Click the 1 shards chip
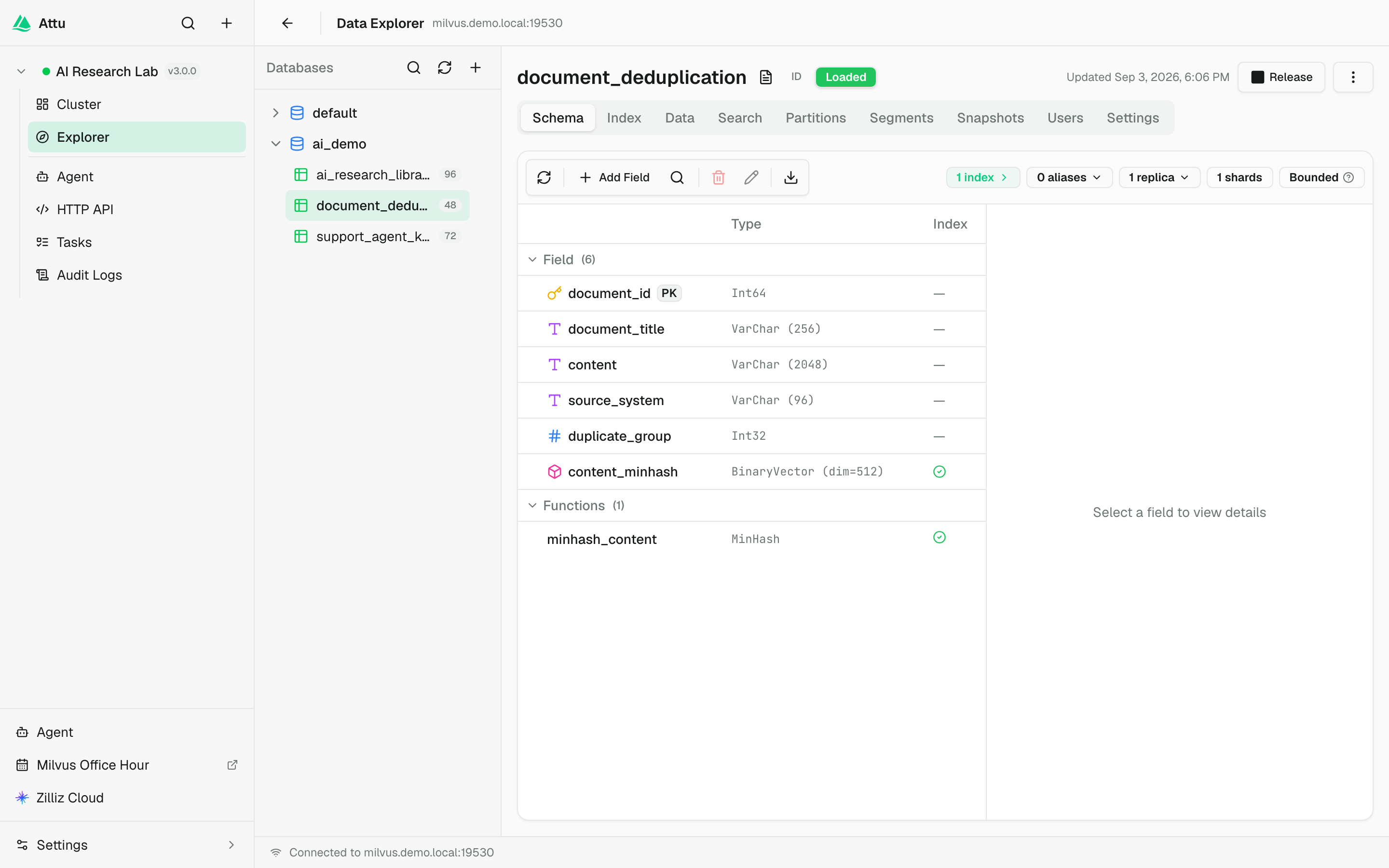 pyautogui.click(x=1239, y=177)
